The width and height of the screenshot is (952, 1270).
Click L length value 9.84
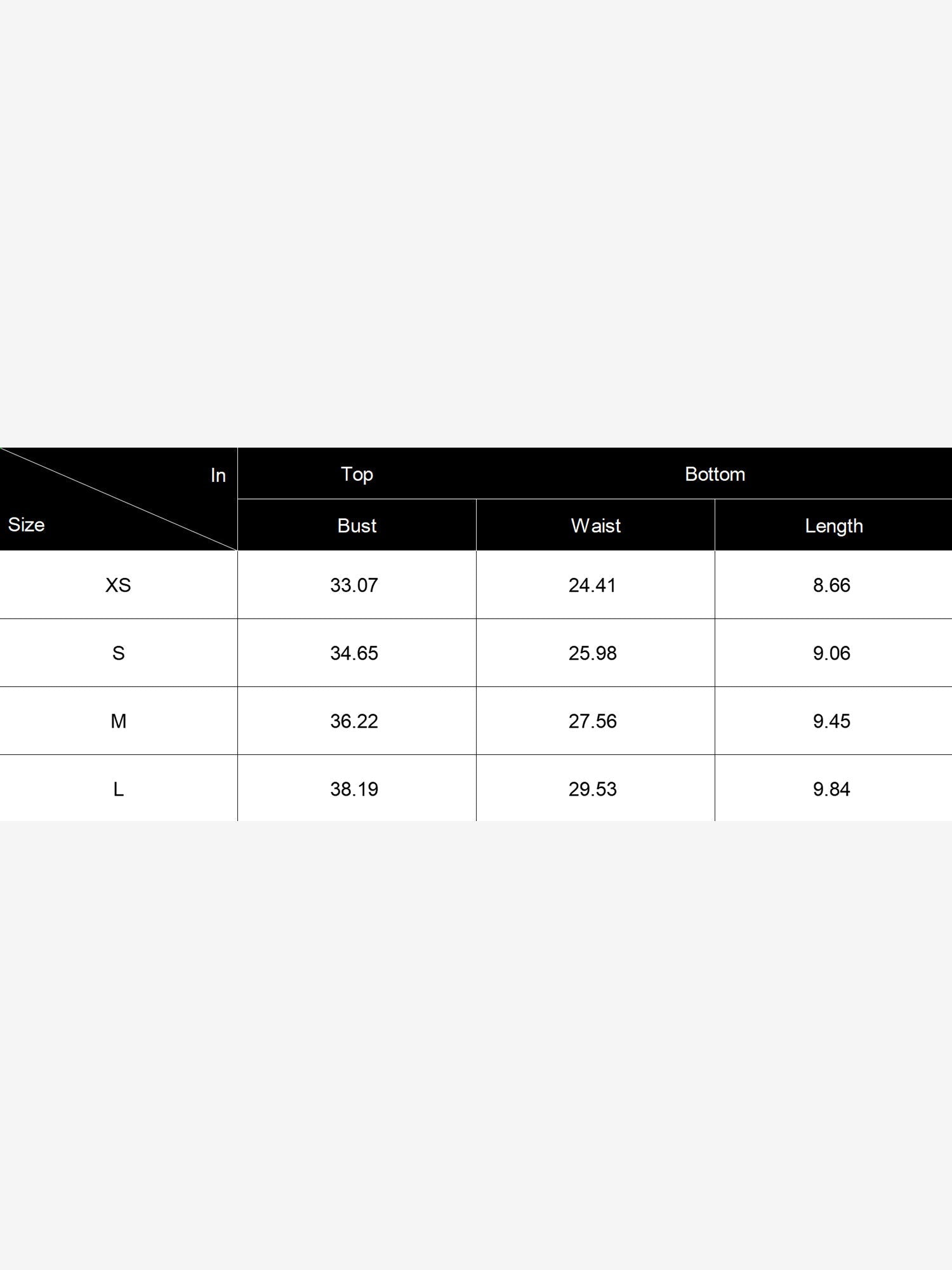click(x=831, y=789)
